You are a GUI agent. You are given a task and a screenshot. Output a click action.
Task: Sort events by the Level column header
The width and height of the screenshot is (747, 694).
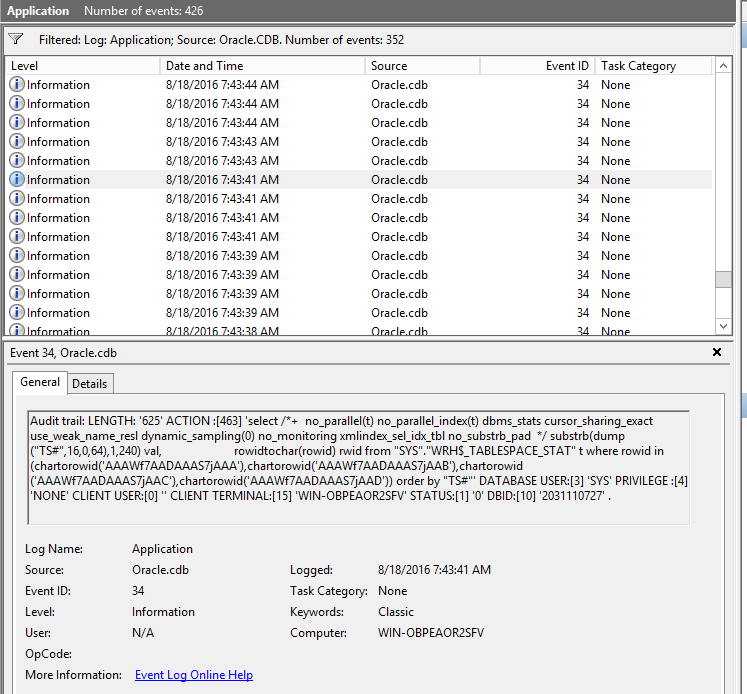click(x=80, y=66)
